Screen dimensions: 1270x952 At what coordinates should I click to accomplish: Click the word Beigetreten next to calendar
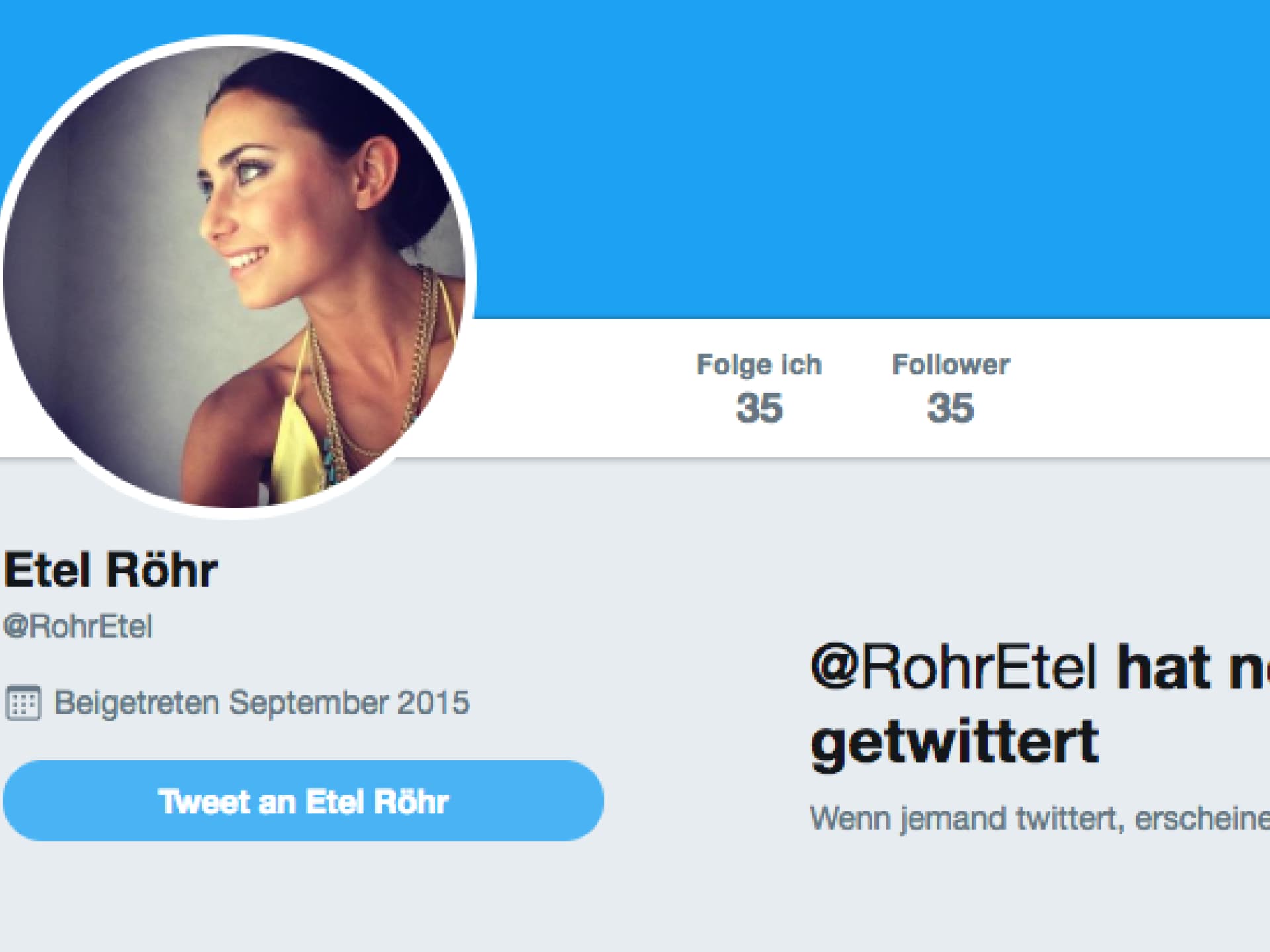[x=136, y=703]
